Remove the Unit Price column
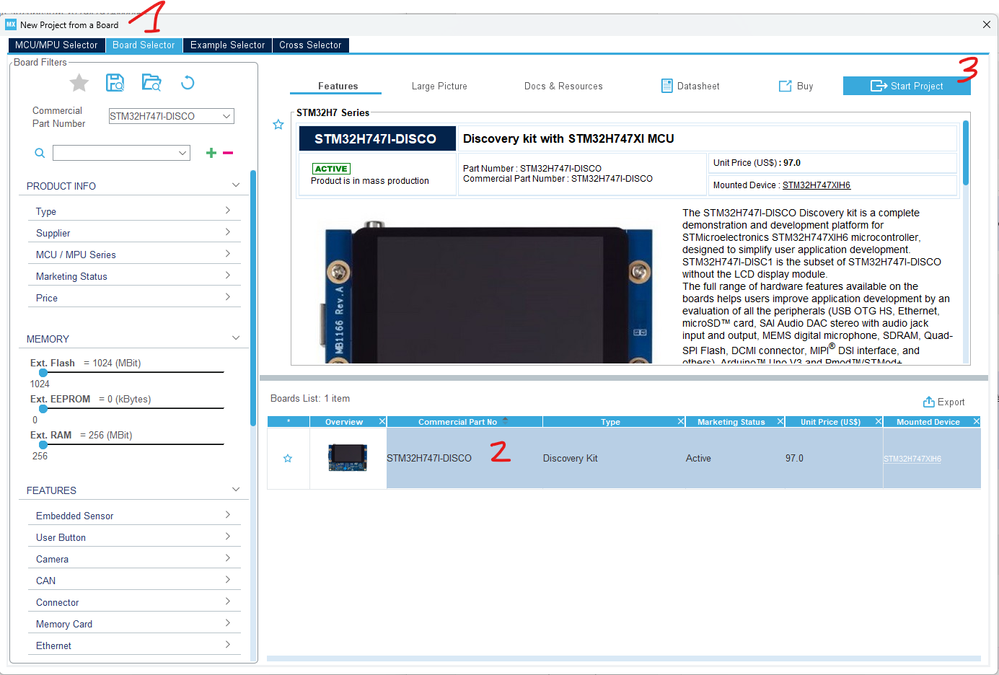Image resolution: width=999 pixels, height=675 pixels. pos(878,421)
